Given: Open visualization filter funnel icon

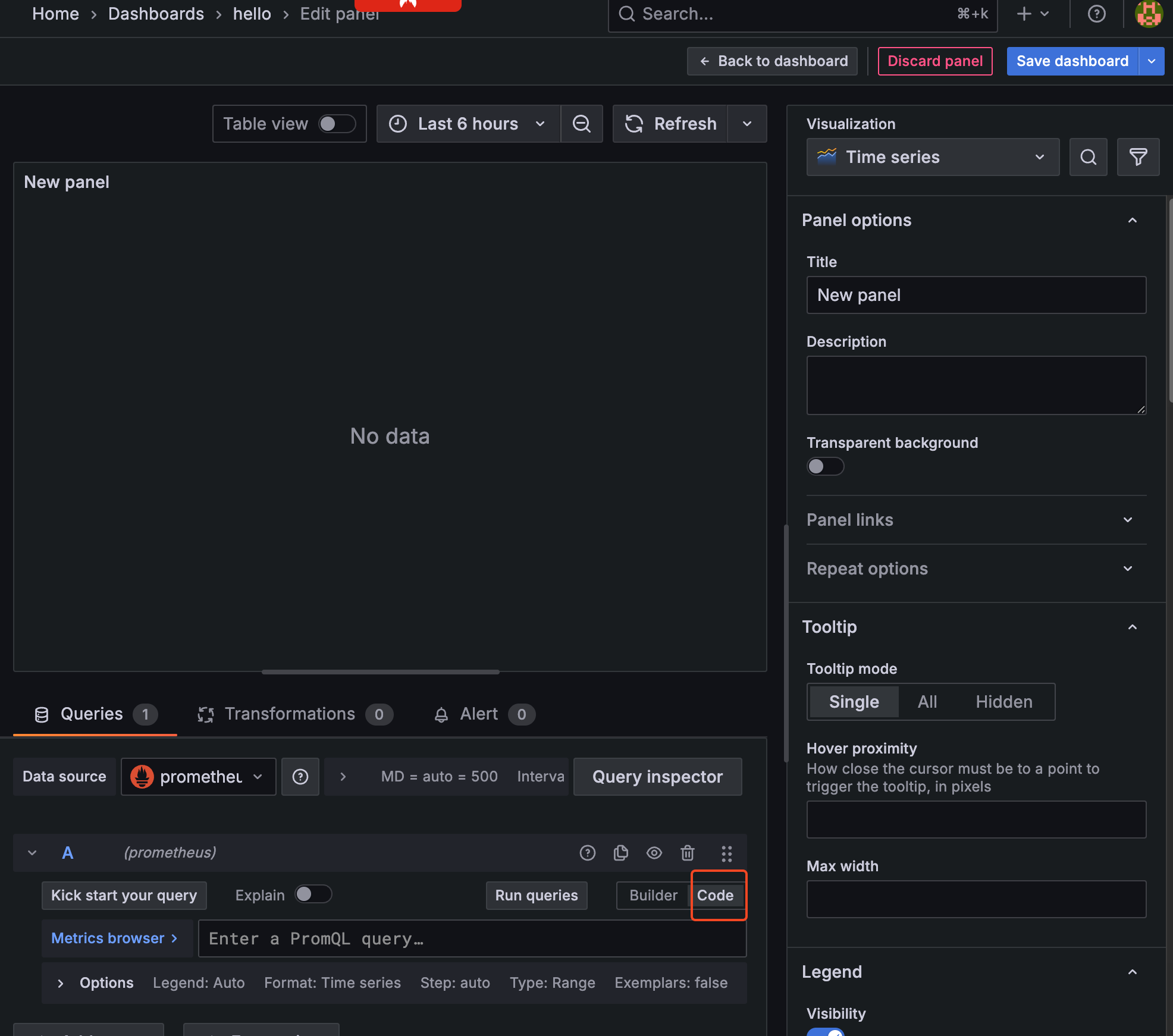Looking at the screenshot, I should (1137, 157).
